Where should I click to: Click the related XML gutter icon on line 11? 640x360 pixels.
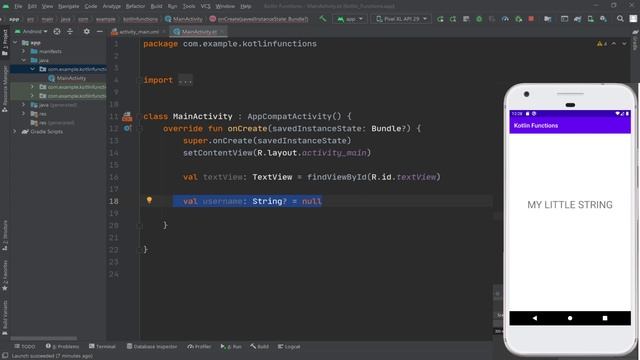click(127, 117)
